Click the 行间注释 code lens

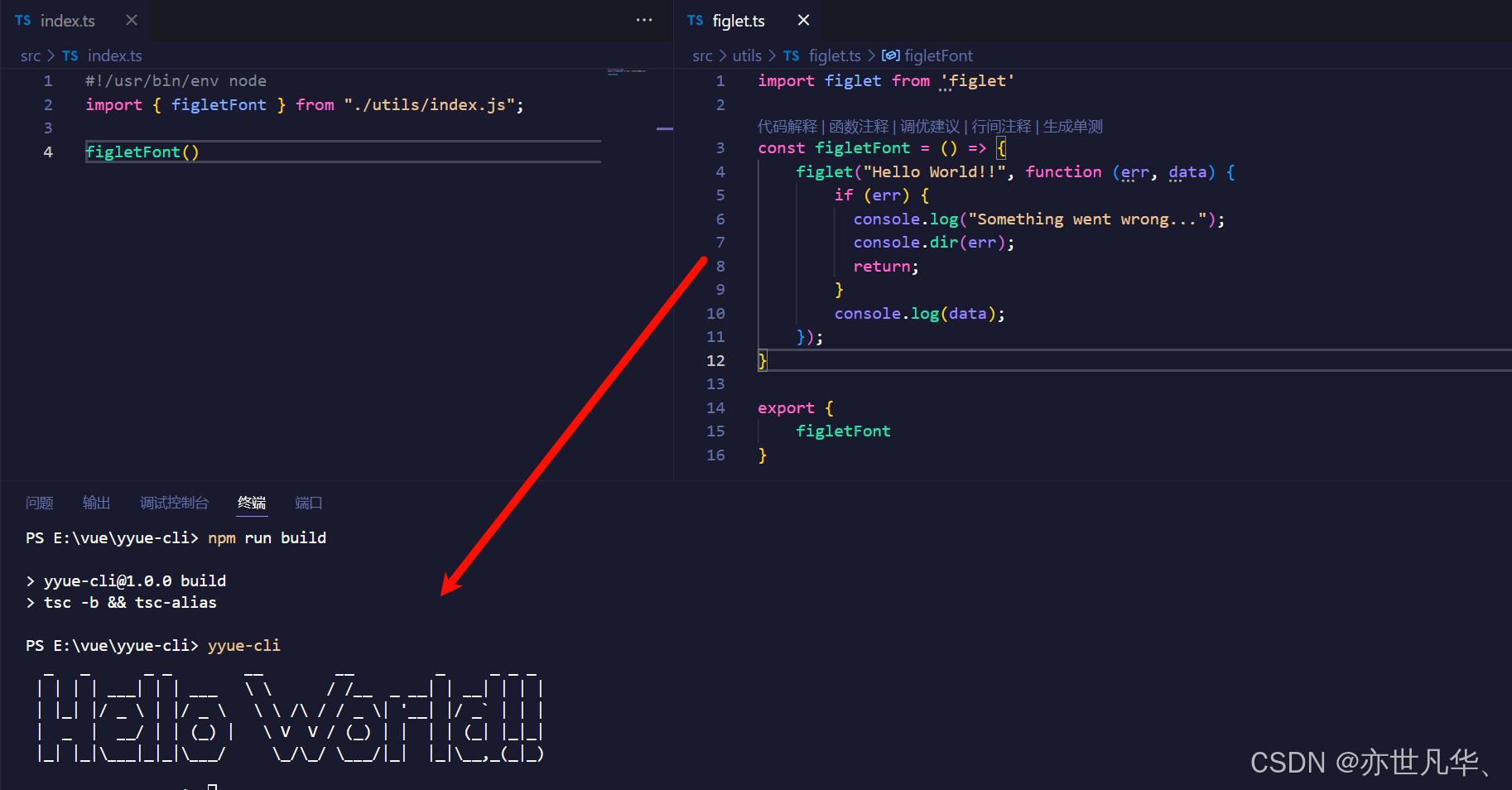pos(1001,127)
